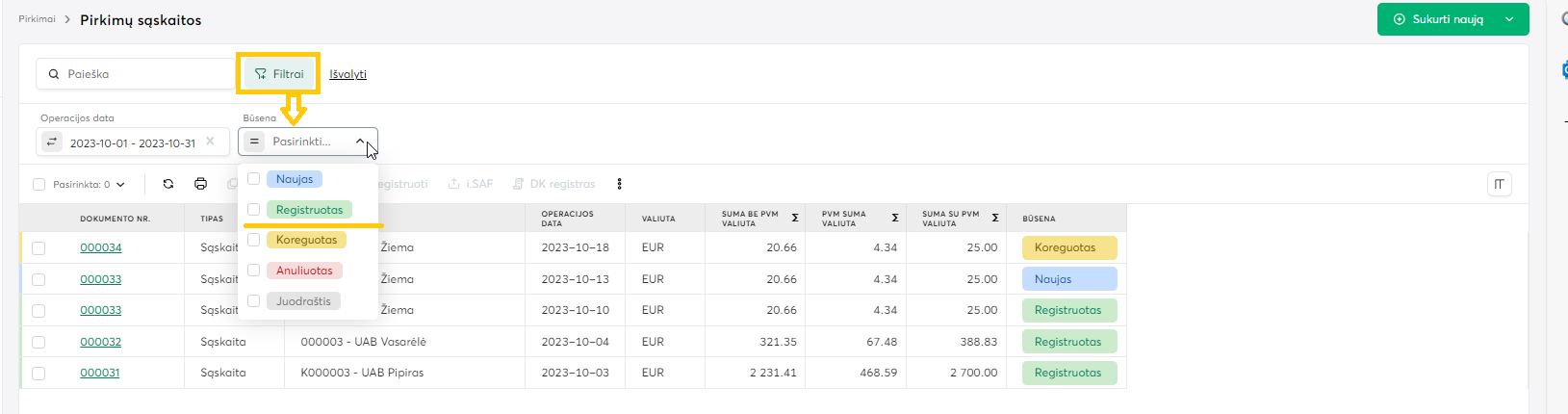This screenshot has height=414, width=1568.
Task: Click the refresh list icon
Action: (x=168, y=184)
